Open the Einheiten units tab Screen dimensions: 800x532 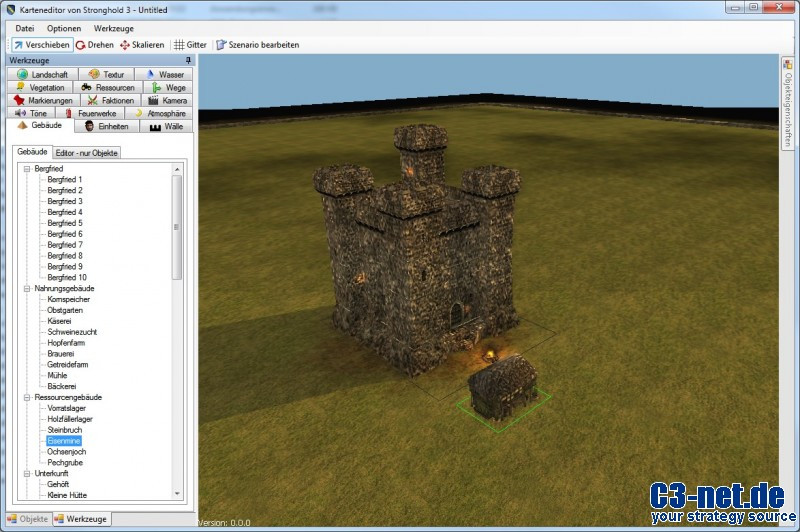107,126
